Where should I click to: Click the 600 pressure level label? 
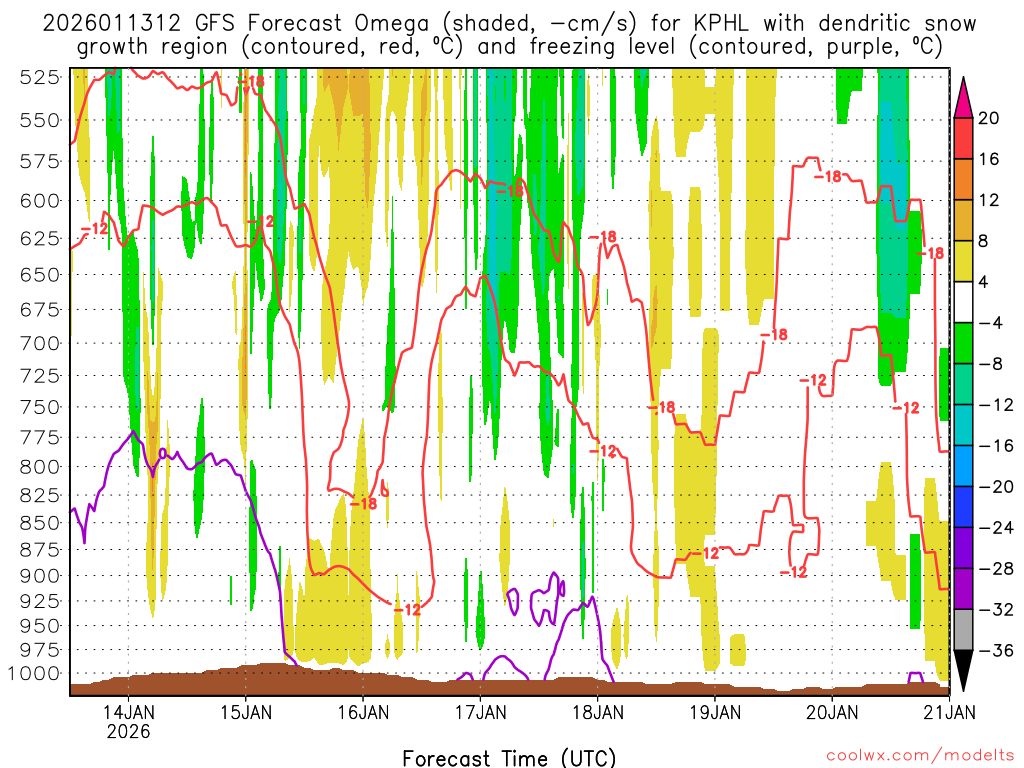40,201
